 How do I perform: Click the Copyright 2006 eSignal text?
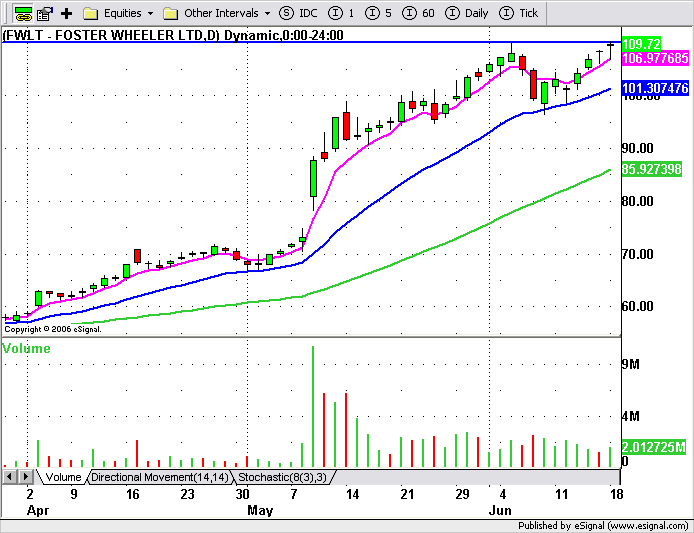[53, 329]
